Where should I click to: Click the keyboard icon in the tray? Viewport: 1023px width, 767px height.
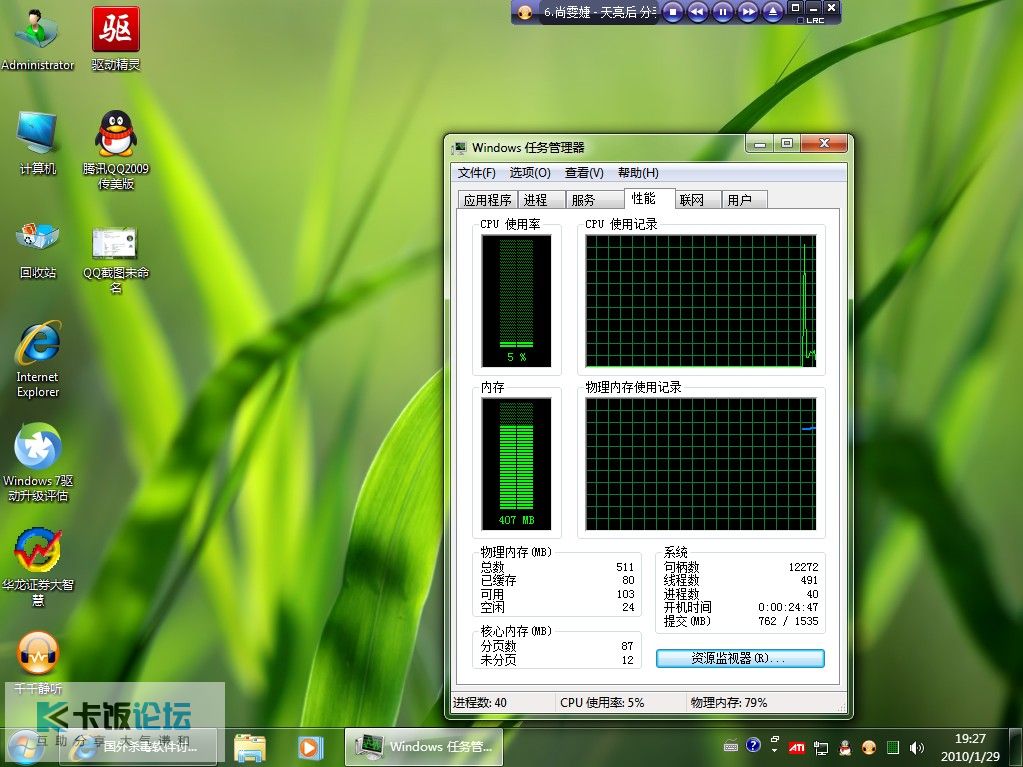point(731,746)
